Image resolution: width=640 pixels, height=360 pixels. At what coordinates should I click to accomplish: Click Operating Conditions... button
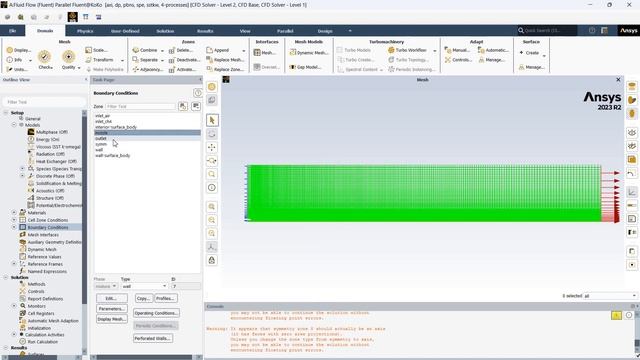[156, 313]
